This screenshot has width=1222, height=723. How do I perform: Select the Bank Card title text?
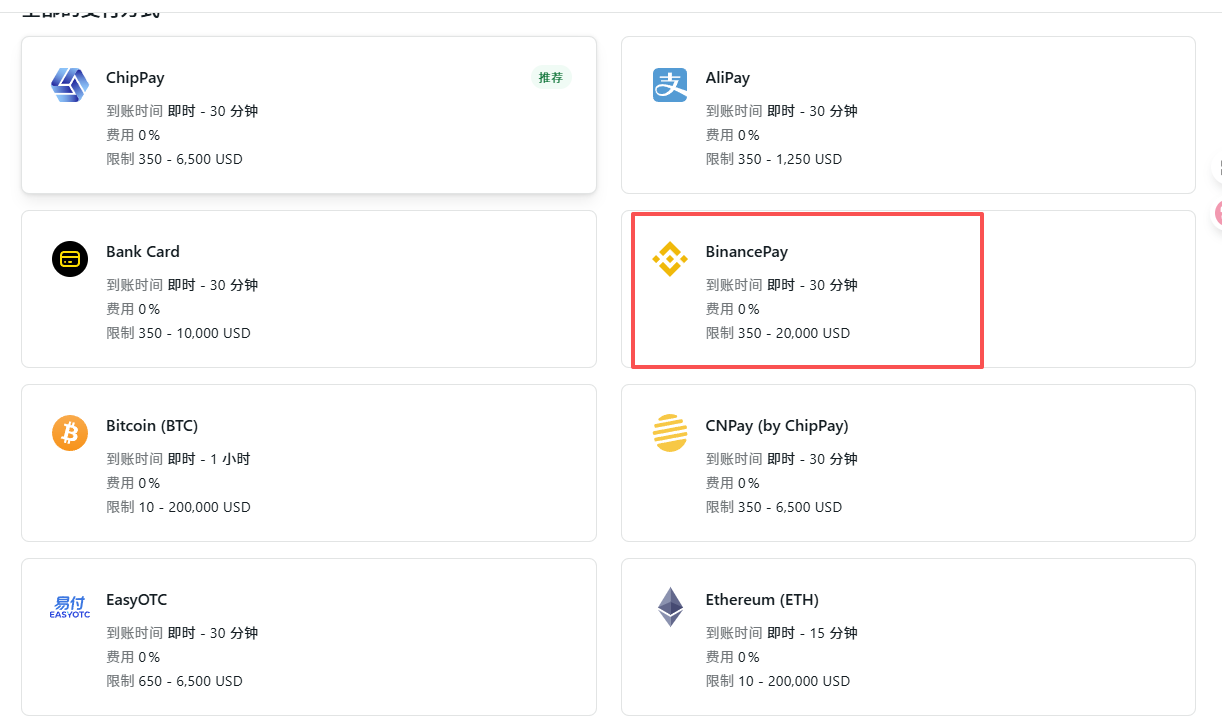[143, 252]
